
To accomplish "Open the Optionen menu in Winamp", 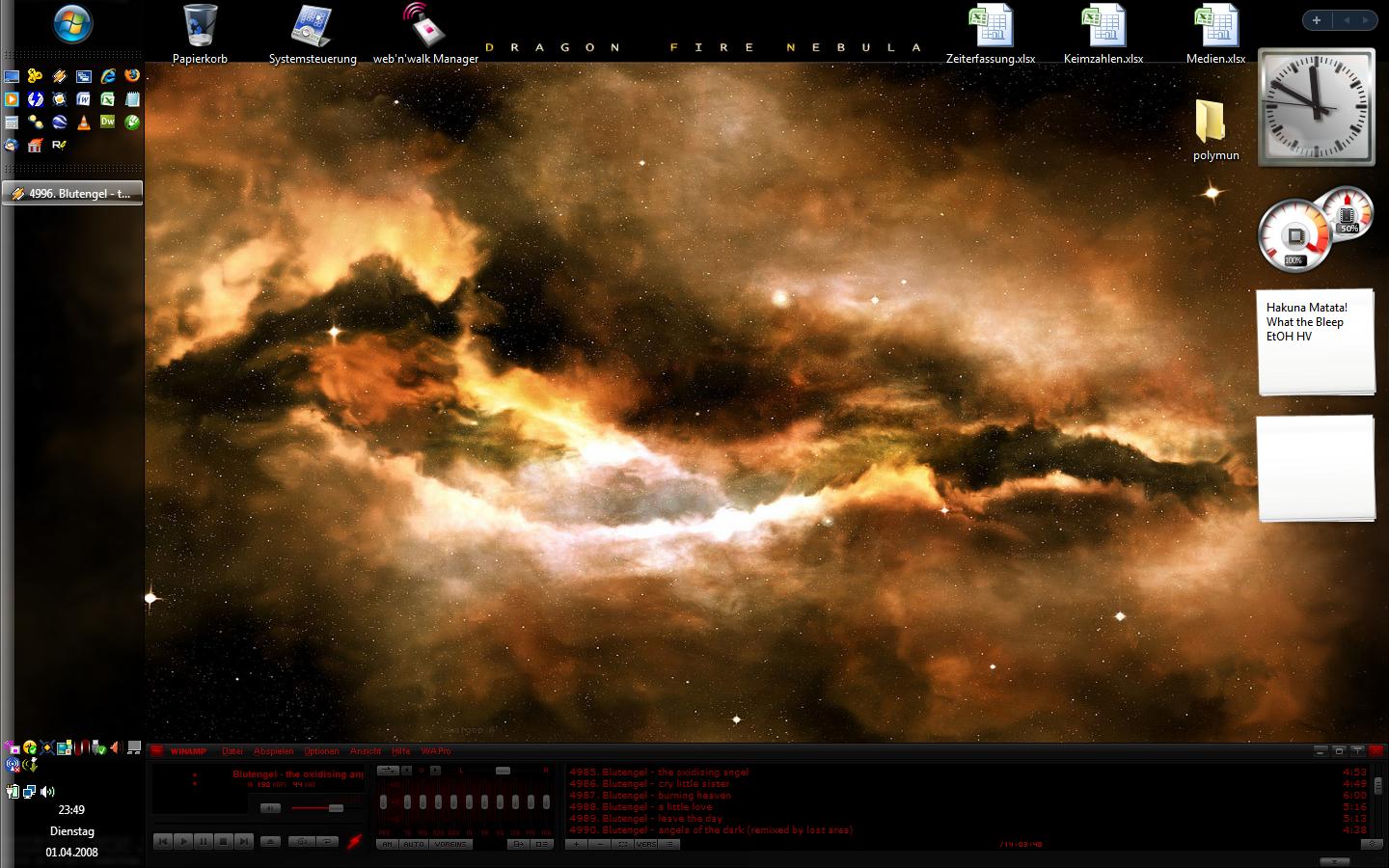I will 321,751.
